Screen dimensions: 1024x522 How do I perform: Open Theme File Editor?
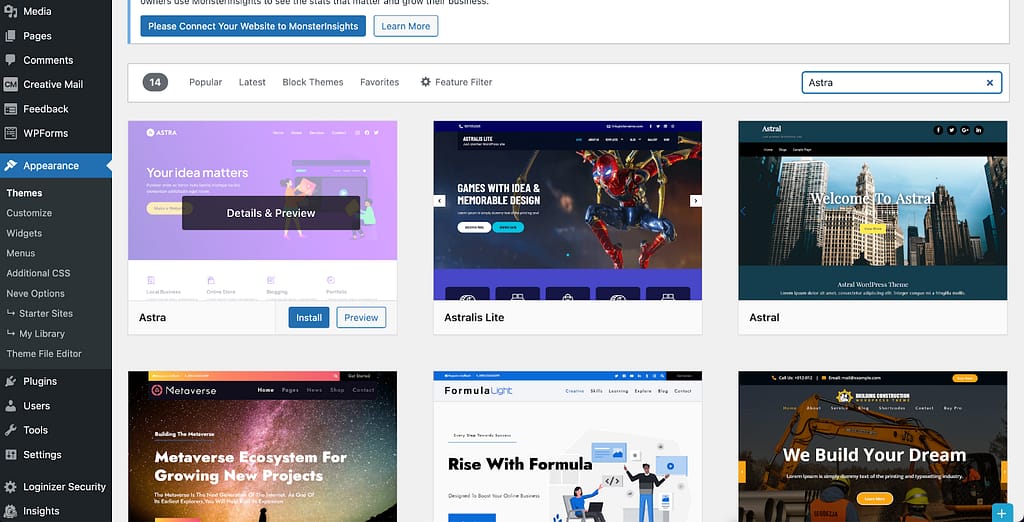pyautogui.click(x=44, y=354)
